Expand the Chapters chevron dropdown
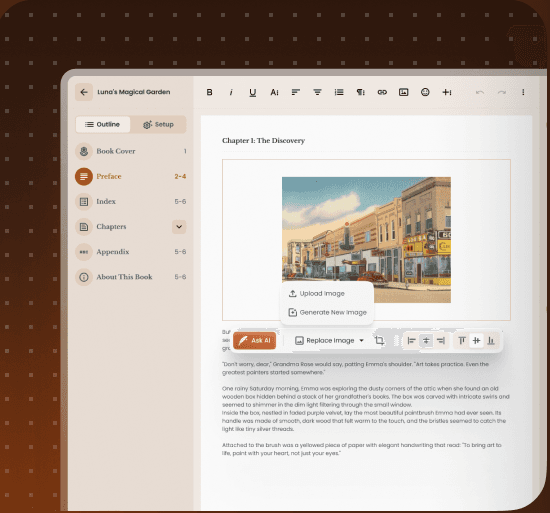The image size is (550, 513). [x=179, y=227]
